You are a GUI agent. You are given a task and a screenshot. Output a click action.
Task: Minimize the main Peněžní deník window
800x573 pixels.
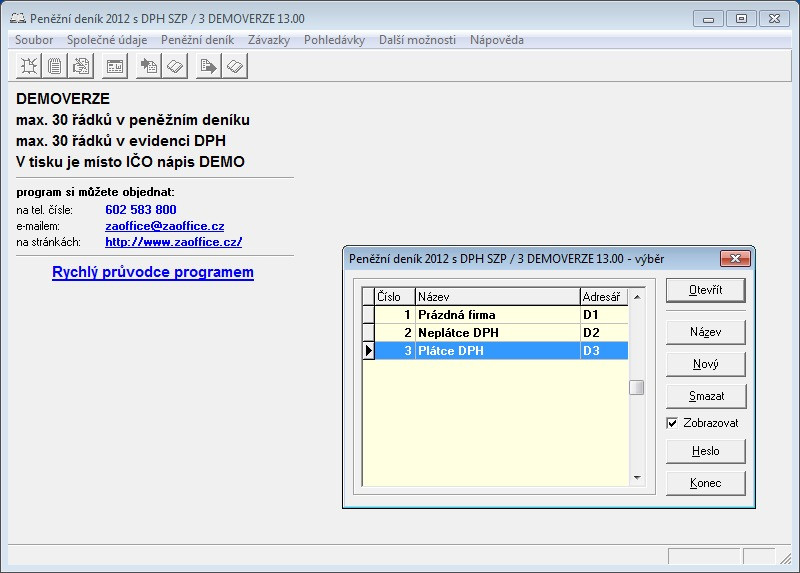point(708,19)
